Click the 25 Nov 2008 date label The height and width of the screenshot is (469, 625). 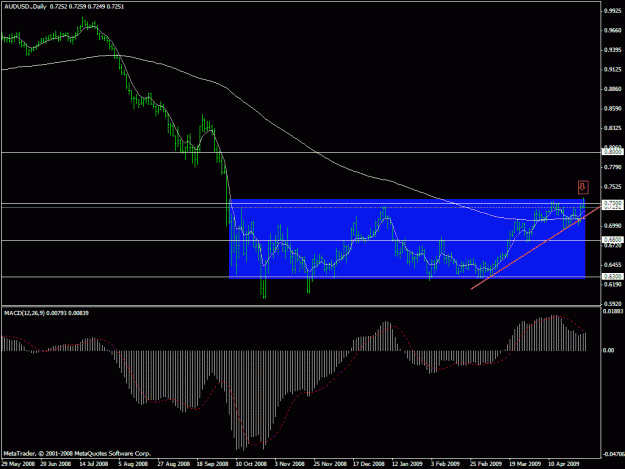330,464
